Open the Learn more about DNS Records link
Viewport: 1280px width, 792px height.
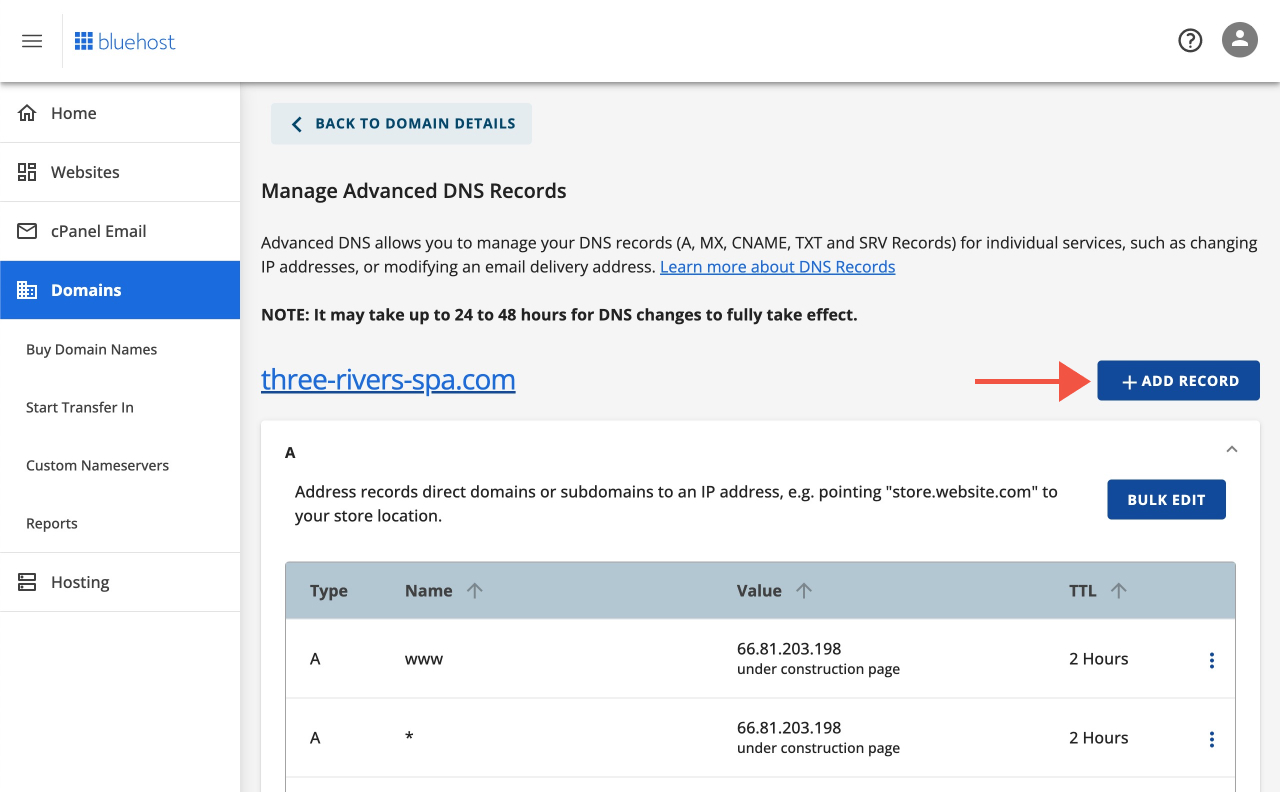click(x=777, y=266)
